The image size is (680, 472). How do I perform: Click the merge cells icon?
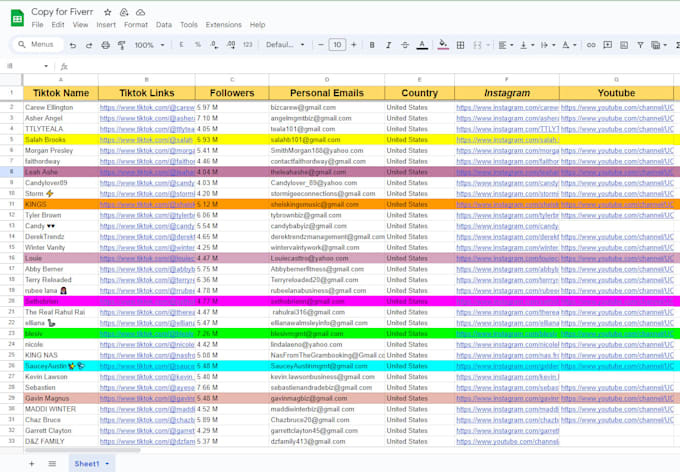pos(477,45)
